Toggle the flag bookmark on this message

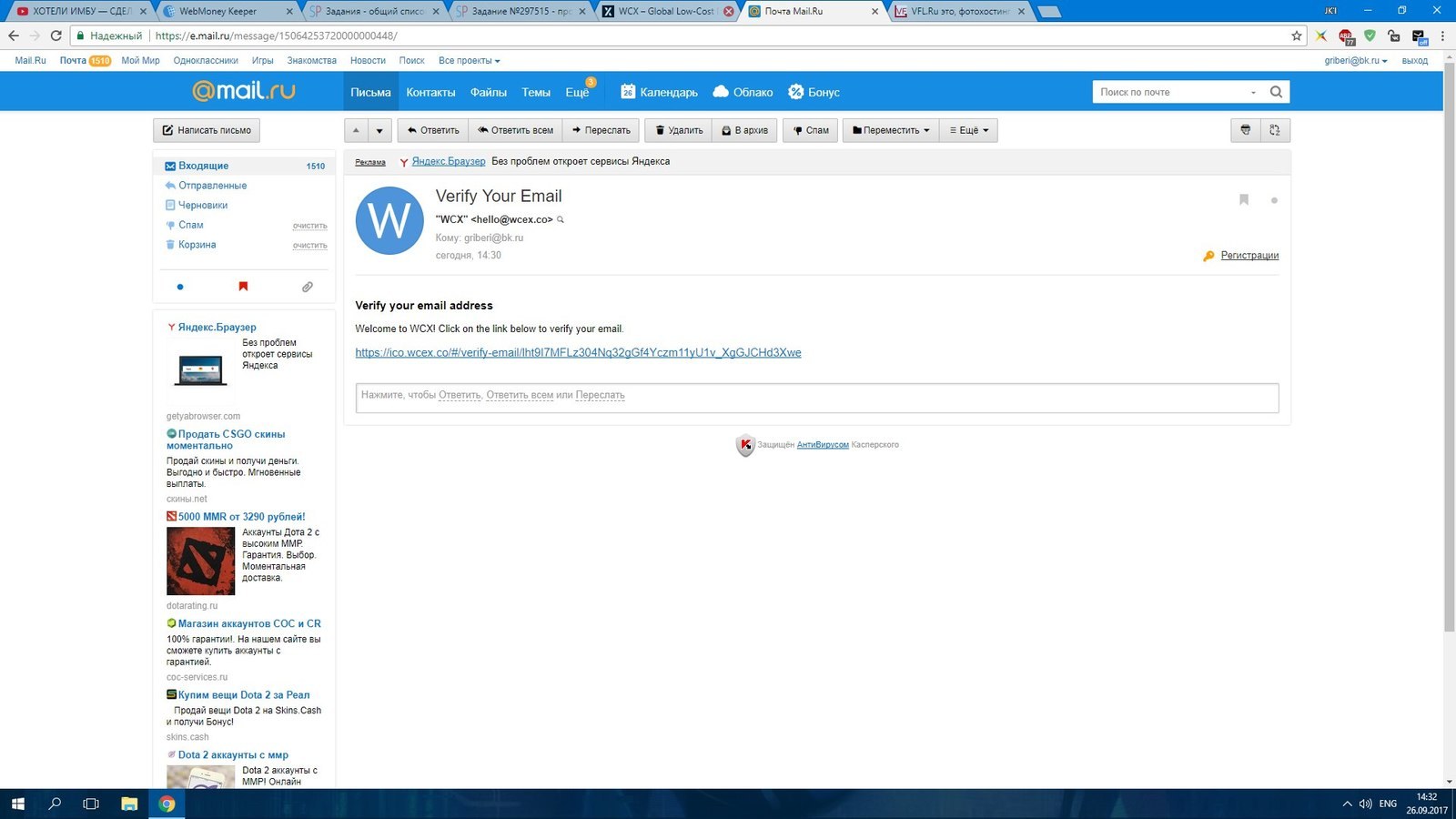click(1244, 199)
